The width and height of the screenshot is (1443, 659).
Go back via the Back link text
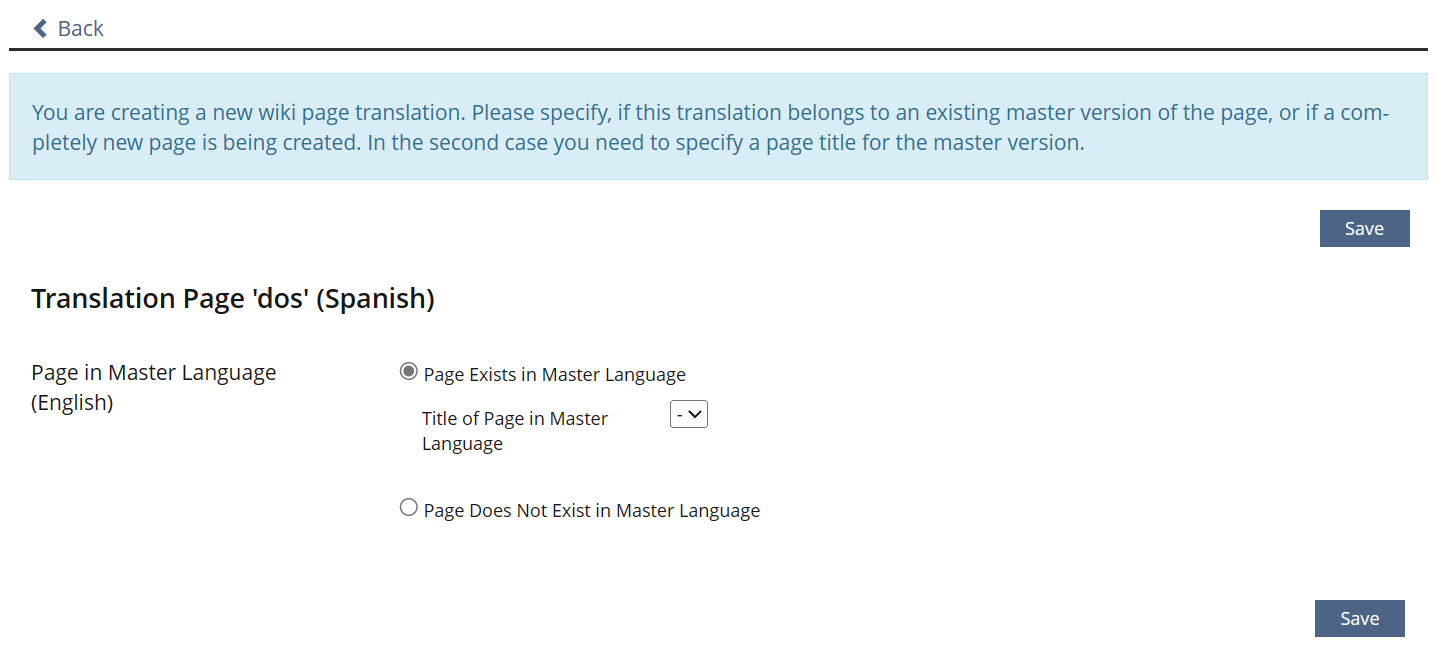coord(80,28)
